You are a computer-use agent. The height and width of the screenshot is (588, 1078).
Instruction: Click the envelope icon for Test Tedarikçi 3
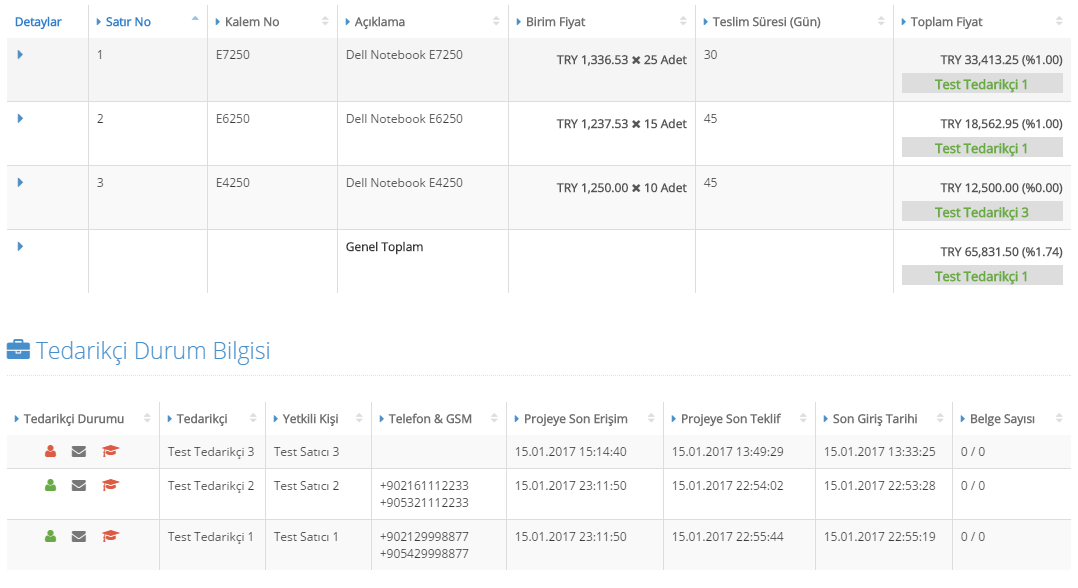(x=79, y=452)
